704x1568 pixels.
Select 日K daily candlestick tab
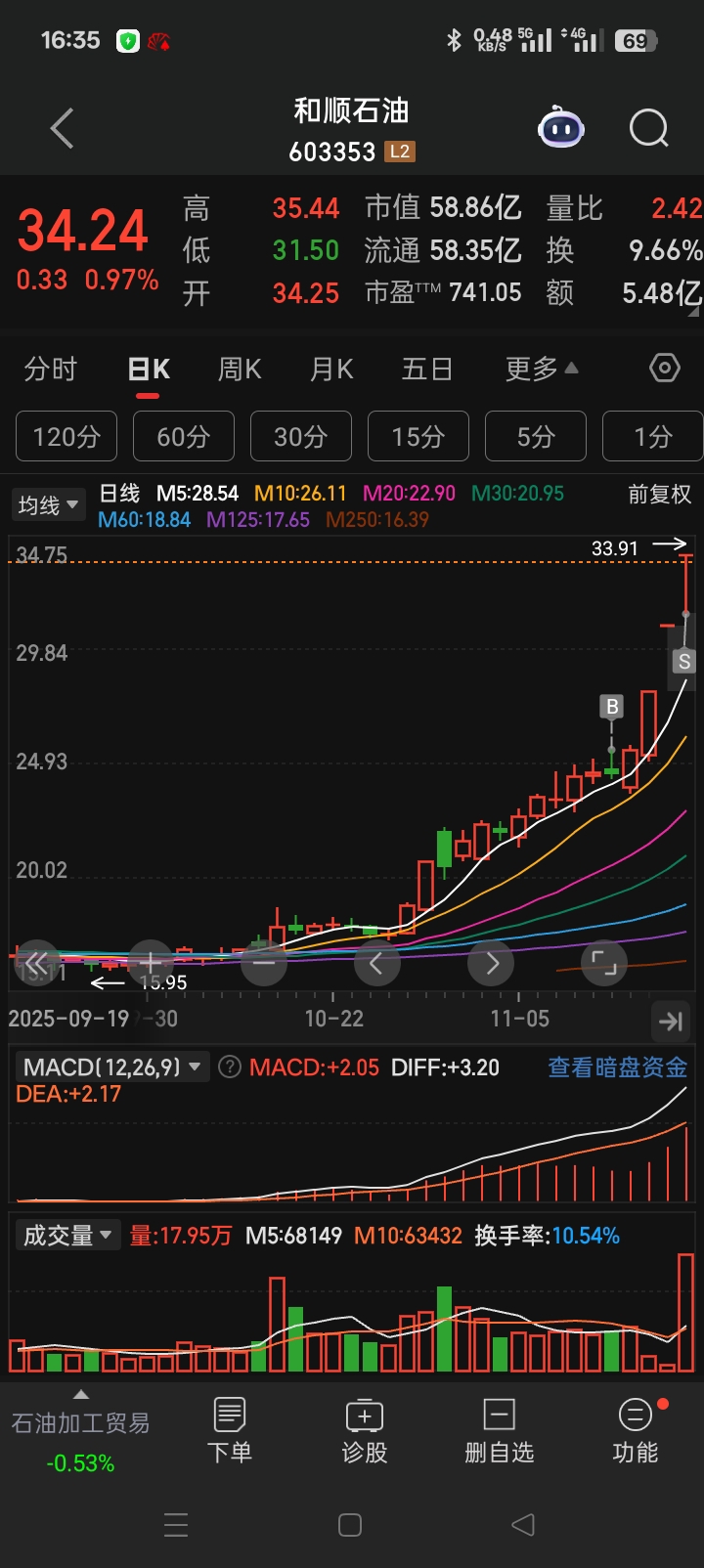click(149, 369)
